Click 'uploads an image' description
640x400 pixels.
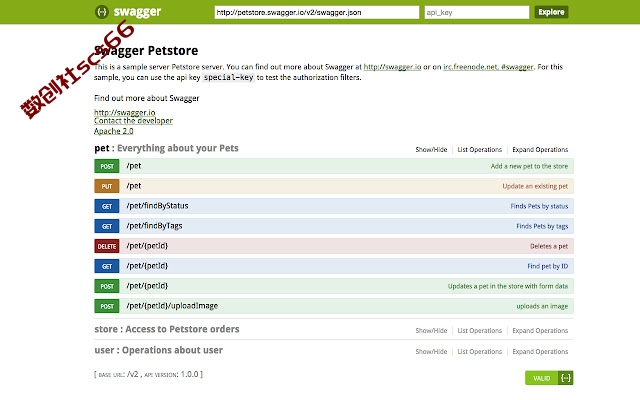542,306
